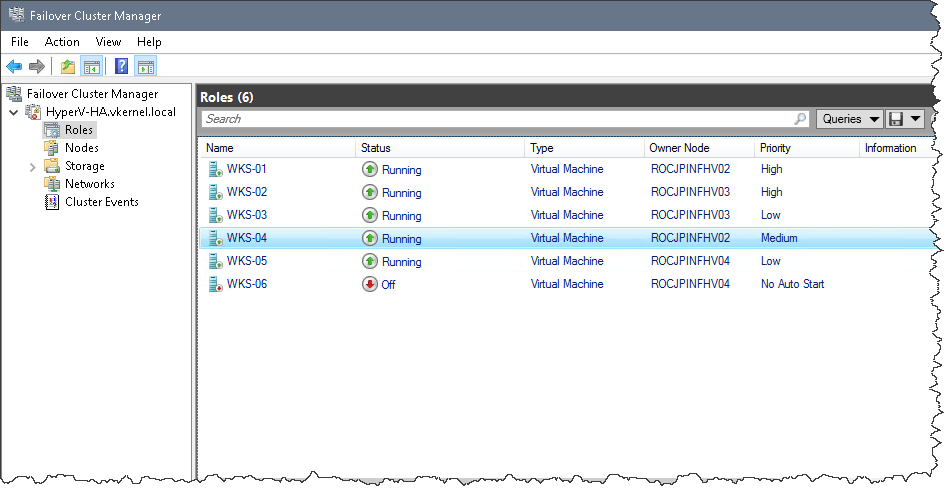Click the Nodes icon in tree
946x488 pixels.
click(x=52, y=148)
